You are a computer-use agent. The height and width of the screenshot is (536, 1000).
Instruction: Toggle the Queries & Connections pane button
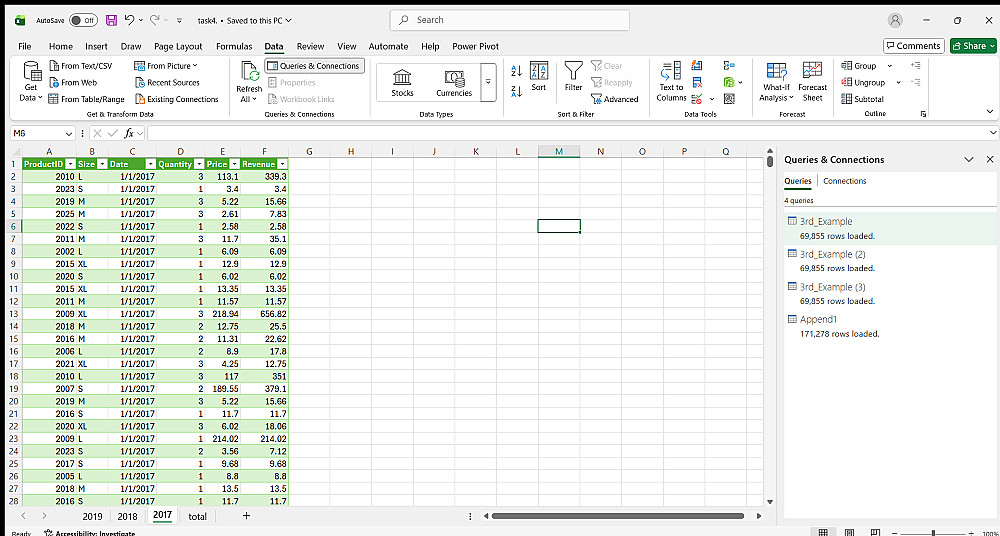coord(314,66)
